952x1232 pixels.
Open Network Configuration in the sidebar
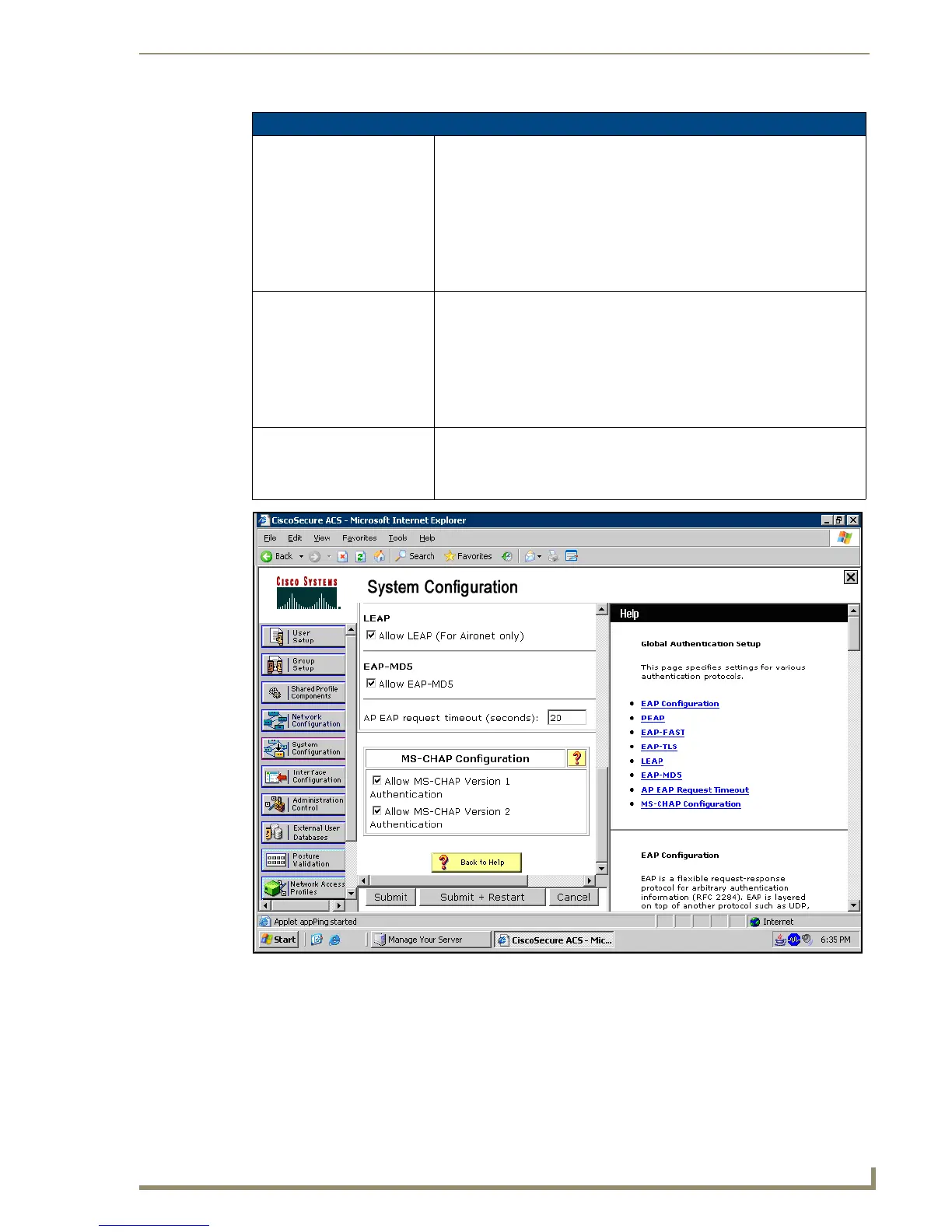(x=303, y=720)
